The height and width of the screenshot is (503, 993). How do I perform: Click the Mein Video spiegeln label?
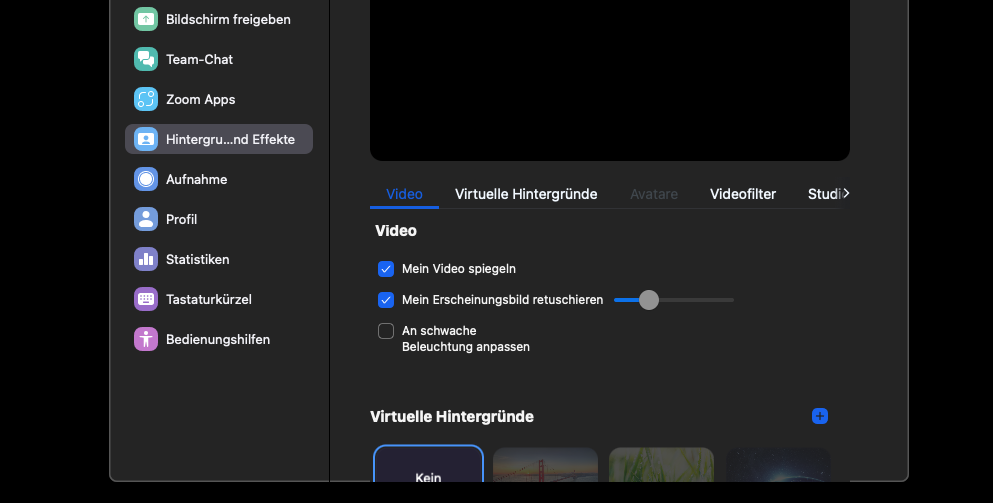459,269
